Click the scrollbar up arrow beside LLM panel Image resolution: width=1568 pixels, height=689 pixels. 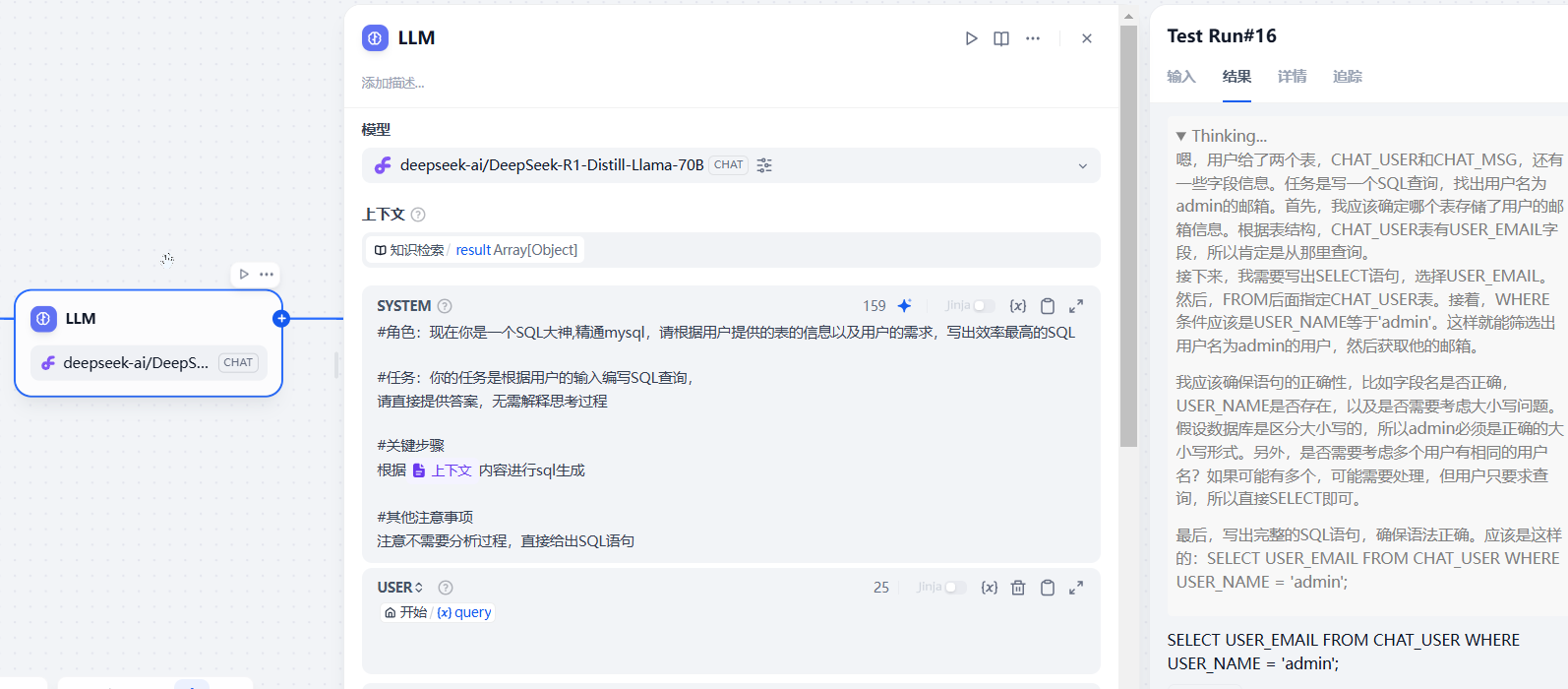point(1128,16)
